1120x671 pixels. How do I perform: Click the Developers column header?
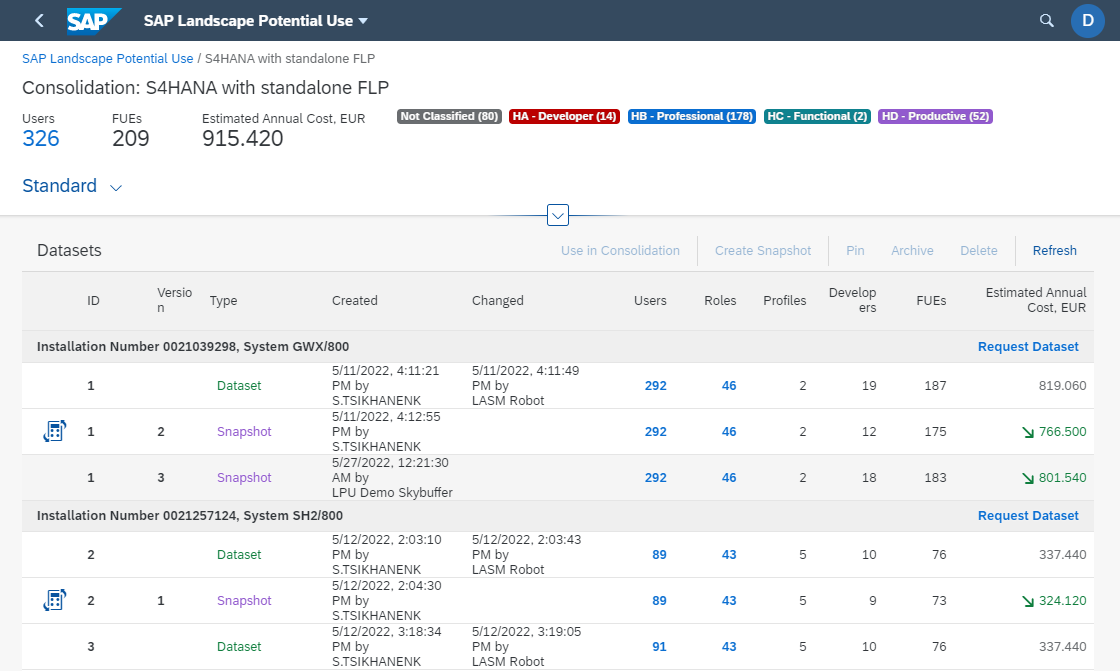pyautogui.click(x=852, y=300)
